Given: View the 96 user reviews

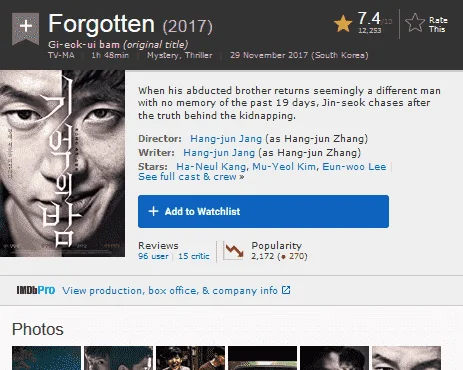Looking at the screenshot, I should [x=153, y=256].
